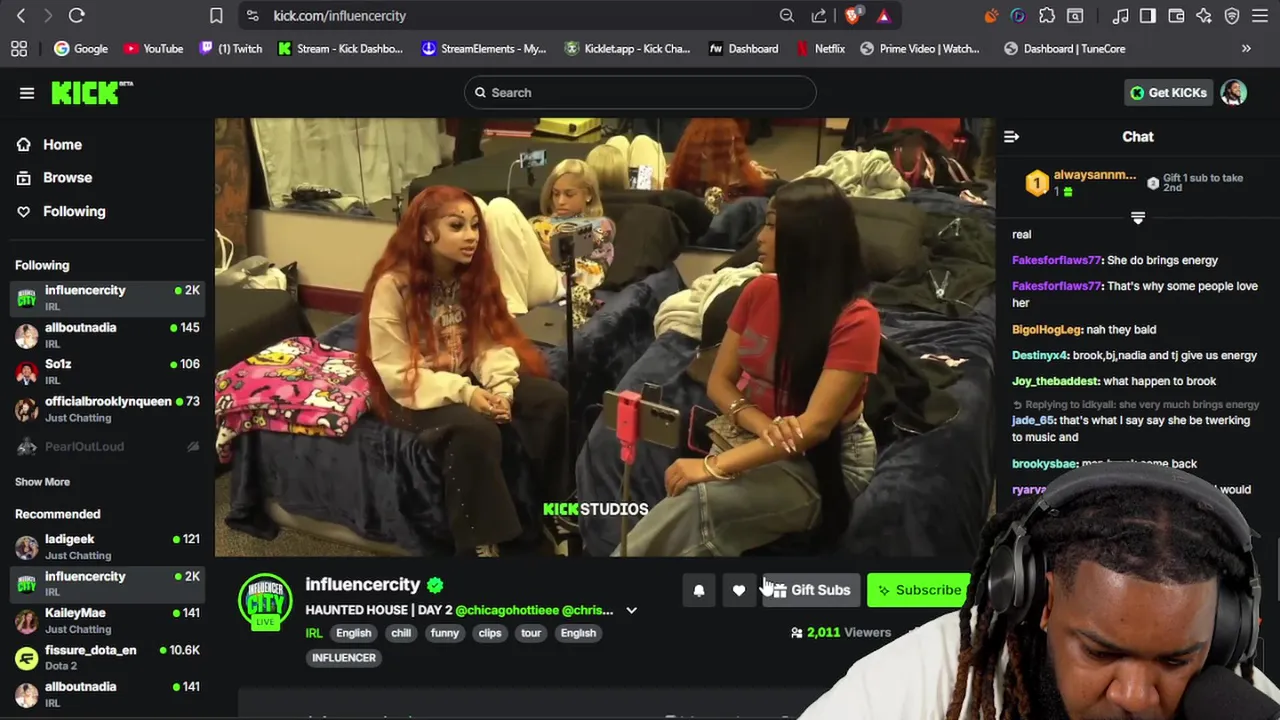Image resolution: width=1280 pixels, height=720 pixels.
Task: Open ladigeek in Recommended list
Action: (107, 547)
